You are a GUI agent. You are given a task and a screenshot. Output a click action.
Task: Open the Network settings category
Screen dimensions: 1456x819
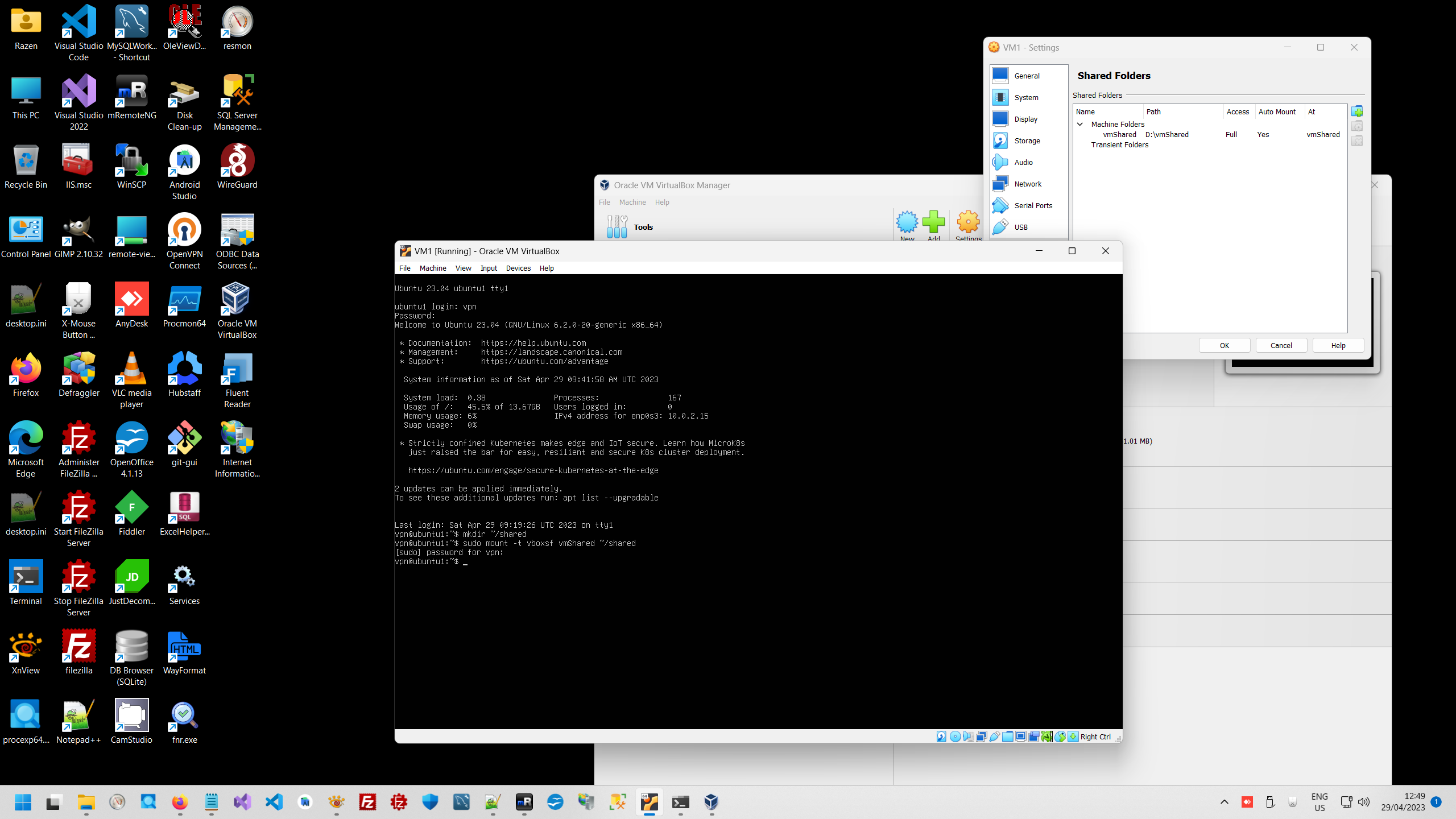coord(1027,184)
